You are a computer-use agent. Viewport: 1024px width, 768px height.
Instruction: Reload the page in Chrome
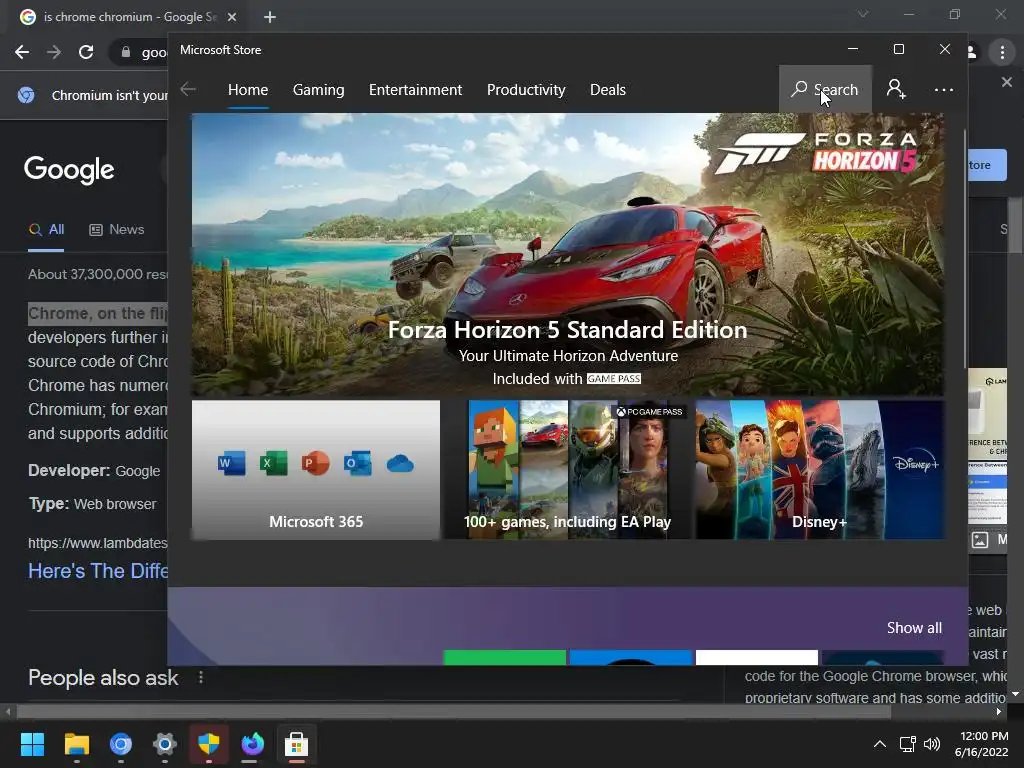86,52
